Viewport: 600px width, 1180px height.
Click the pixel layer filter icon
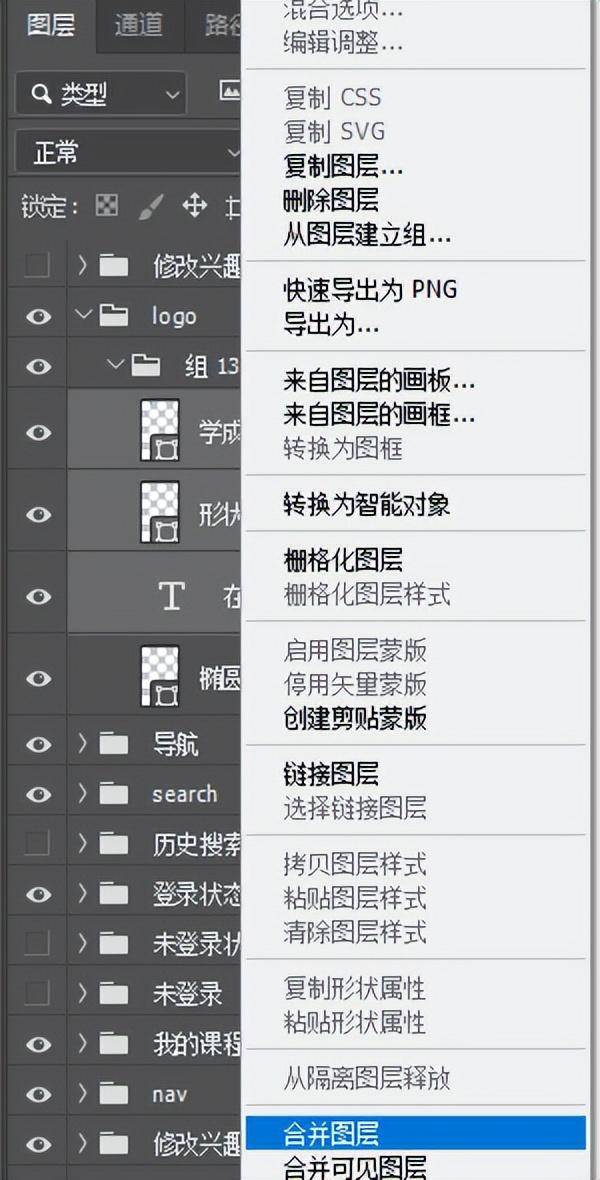click(230, 93)
